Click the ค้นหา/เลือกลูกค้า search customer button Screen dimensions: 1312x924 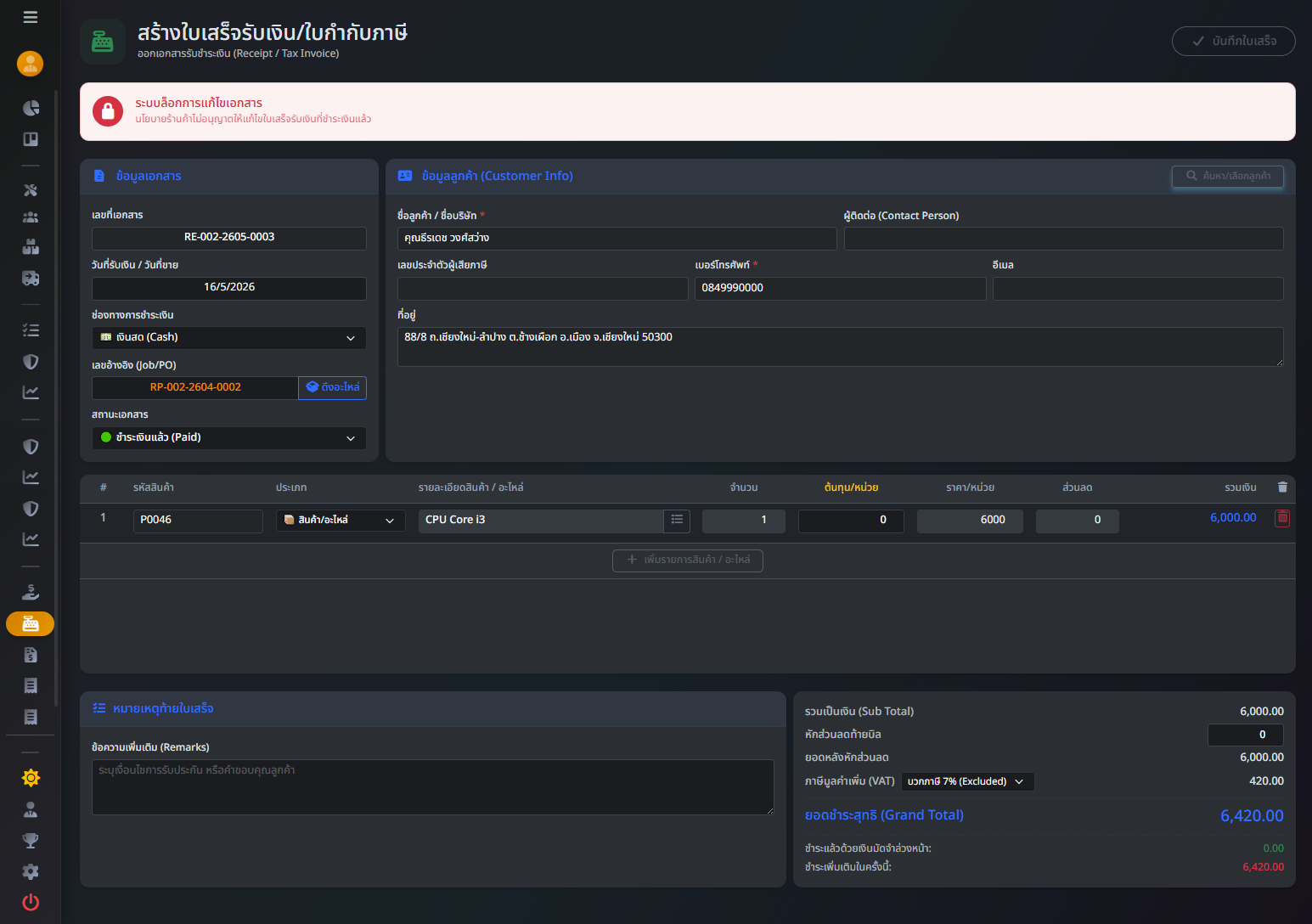(1228, 176)
